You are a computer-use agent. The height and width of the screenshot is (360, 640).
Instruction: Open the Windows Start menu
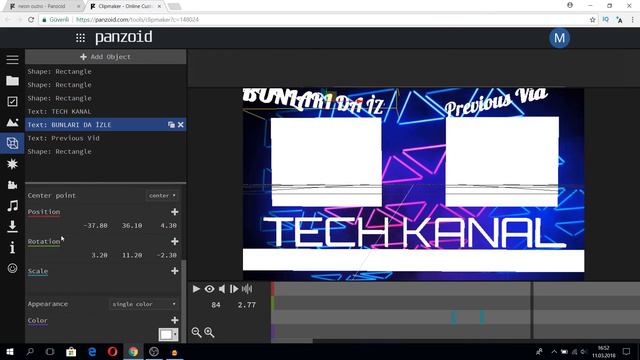[10, 351]
